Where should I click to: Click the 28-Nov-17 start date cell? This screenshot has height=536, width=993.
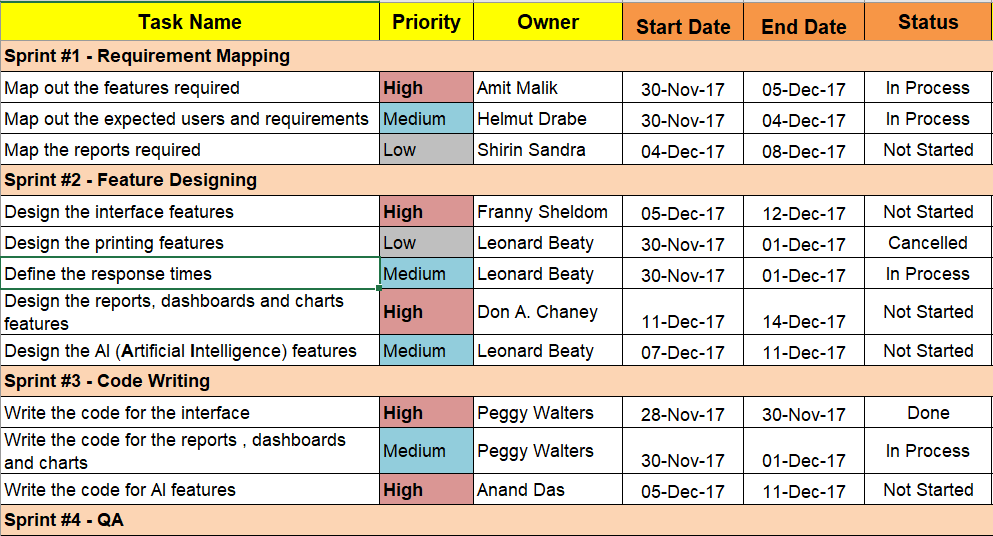coord(683,414)
